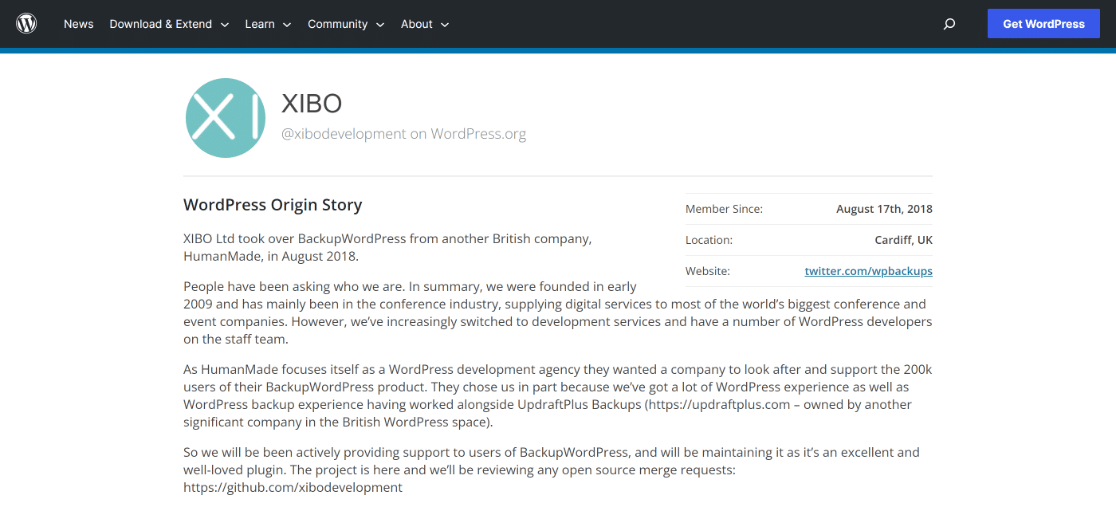Click the August 17th, 2018 date
This screenshot has height=507, width=1116.
(x=884, y=209)
